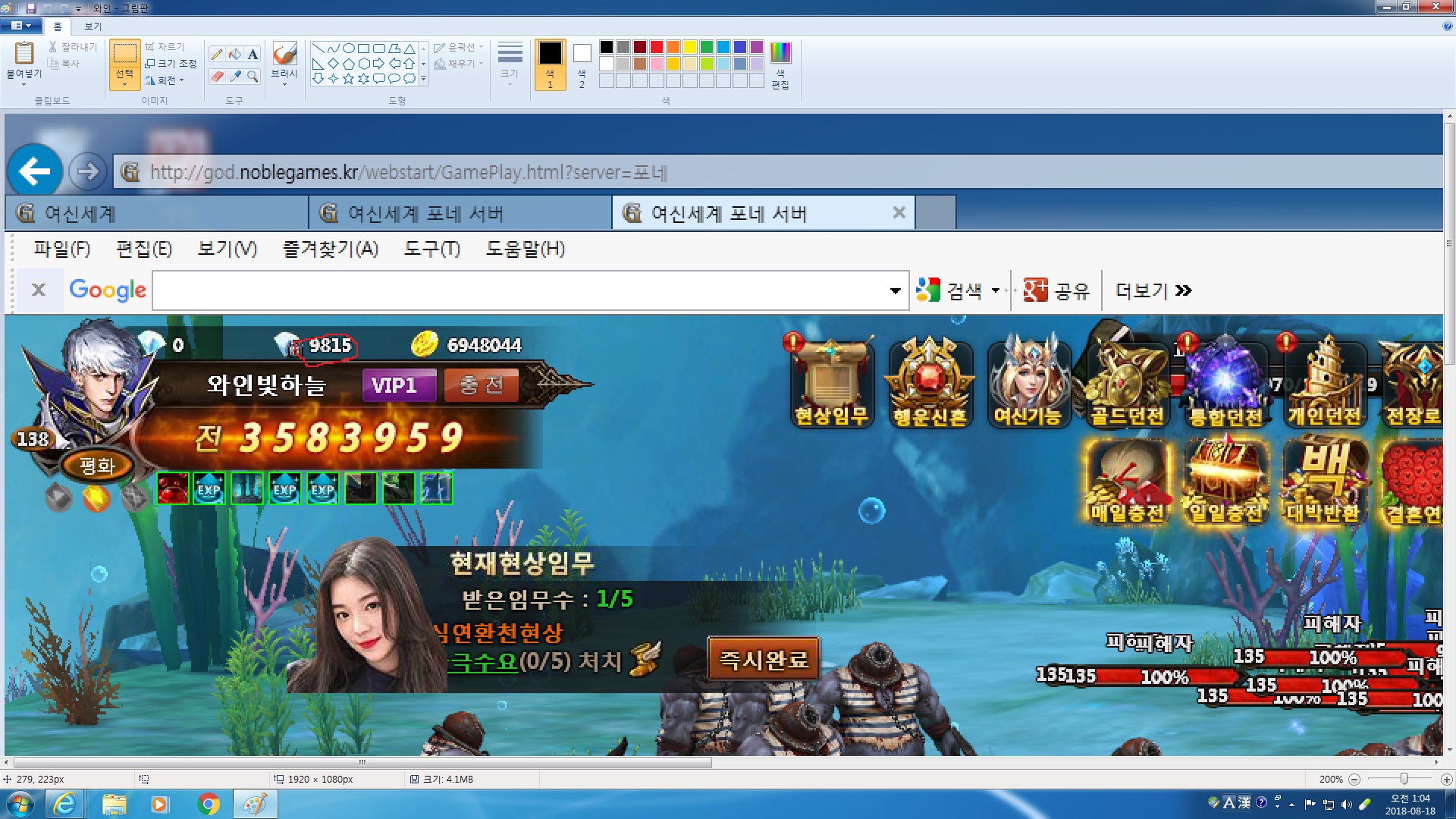This screenshot has width=1456, height=819.
Task: Select the Pencil tool
Action: [217, 54]
